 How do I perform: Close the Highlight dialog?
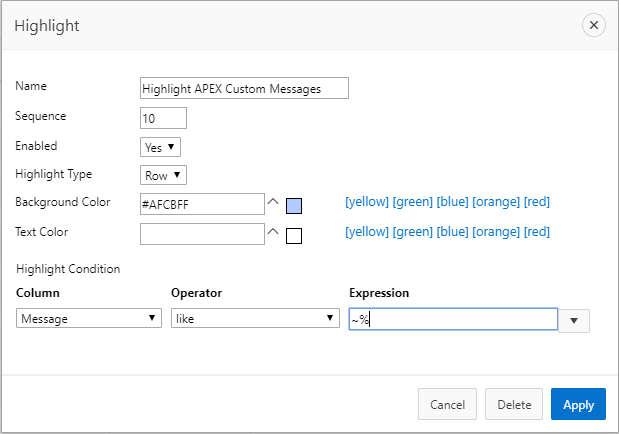(593, 25)
